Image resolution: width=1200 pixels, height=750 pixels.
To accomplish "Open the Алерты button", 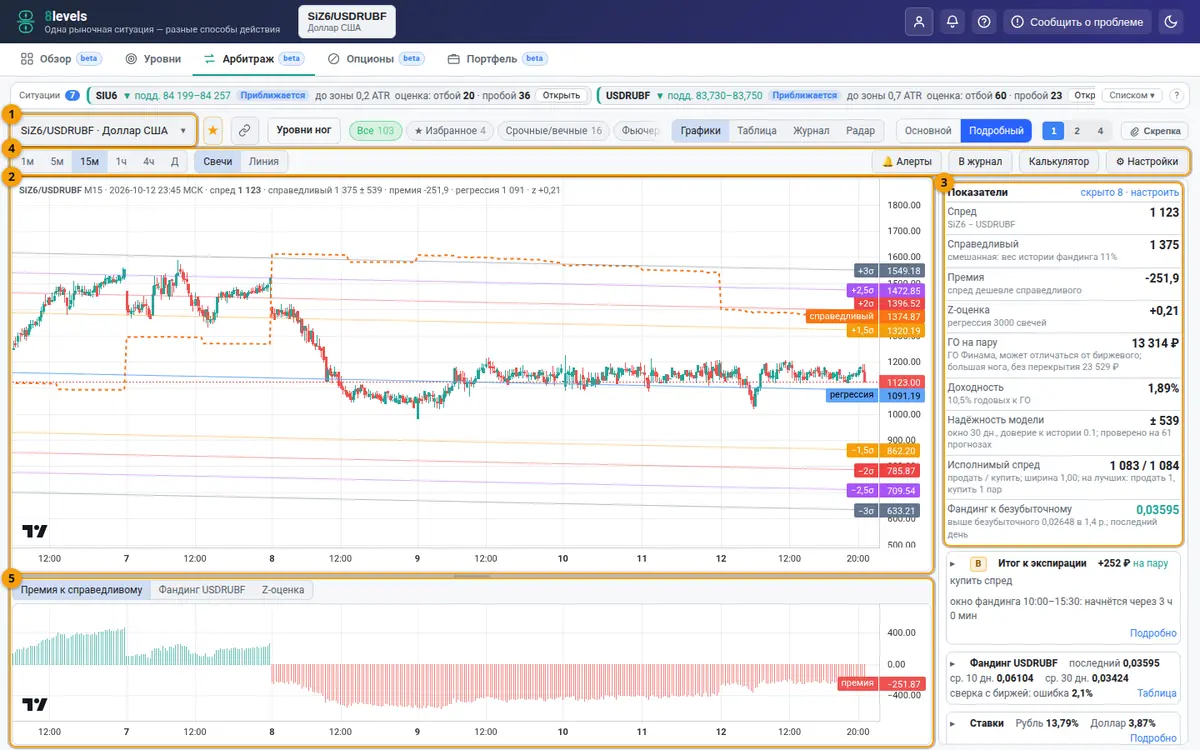I will click(907, 161).
